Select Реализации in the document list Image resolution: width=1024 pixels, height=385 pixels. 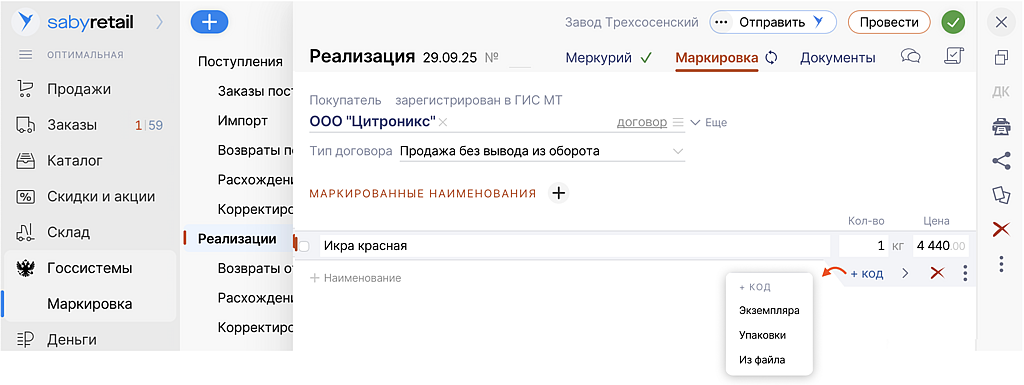237,239
